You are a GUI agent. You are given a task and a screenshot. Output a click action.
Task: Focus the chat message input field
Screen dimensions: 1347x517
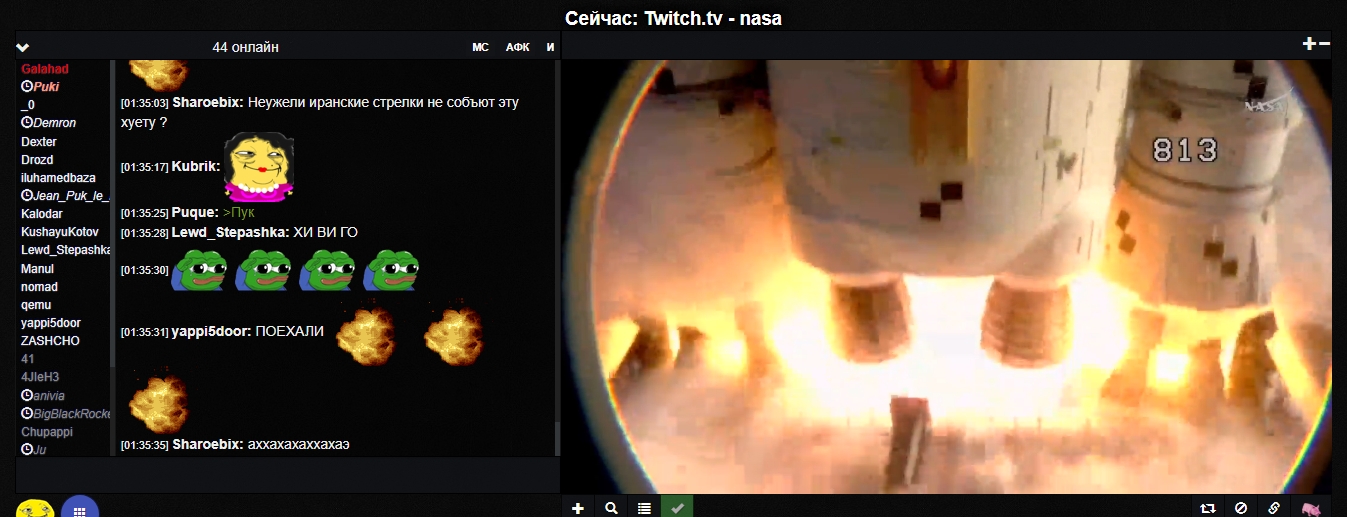(288, 475)
